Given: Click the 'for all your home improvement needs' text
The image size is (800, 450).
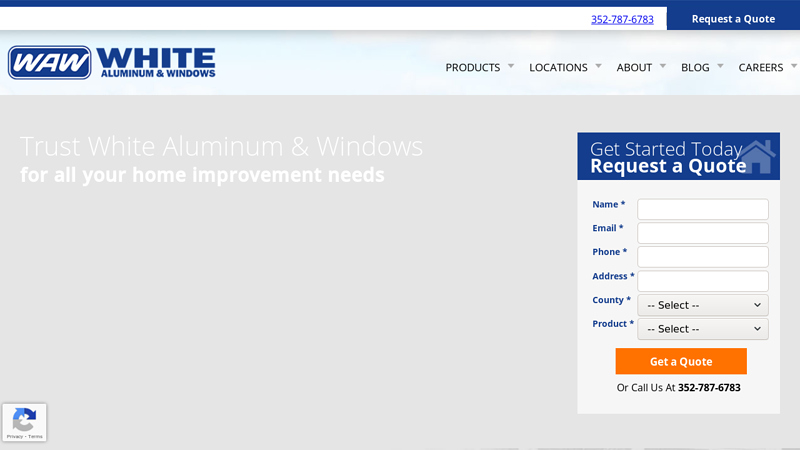Looking at the screenshot, I should [202, 175].
